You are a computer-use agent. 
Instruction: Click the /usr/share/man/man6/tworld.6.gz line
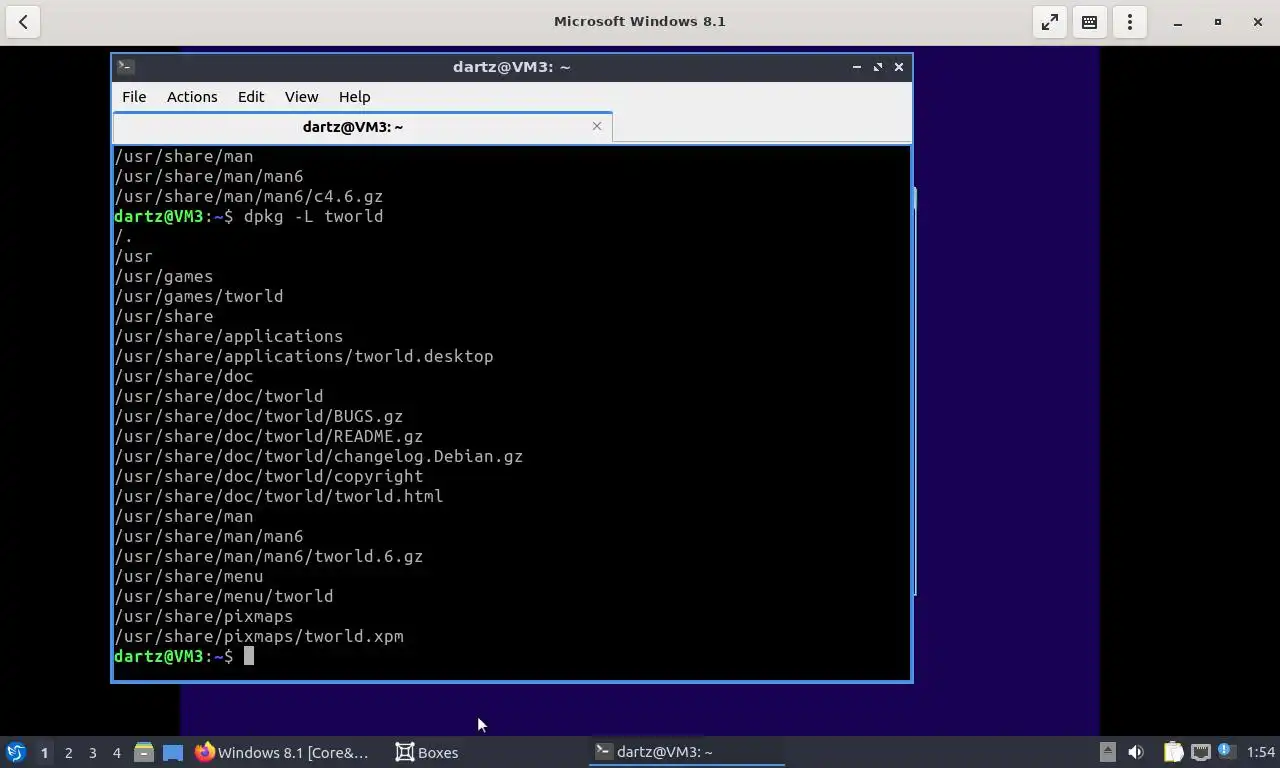point(269,556)
